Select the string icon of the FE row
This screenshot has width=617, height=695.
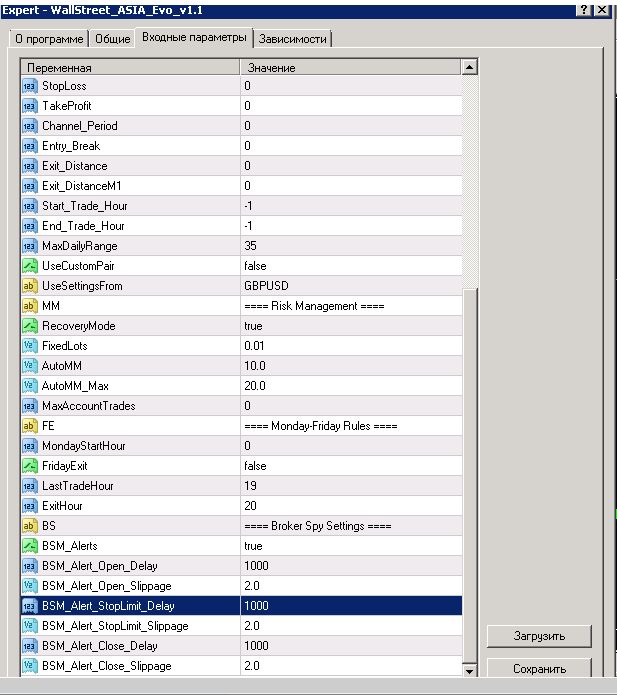(x=30, y=426)
